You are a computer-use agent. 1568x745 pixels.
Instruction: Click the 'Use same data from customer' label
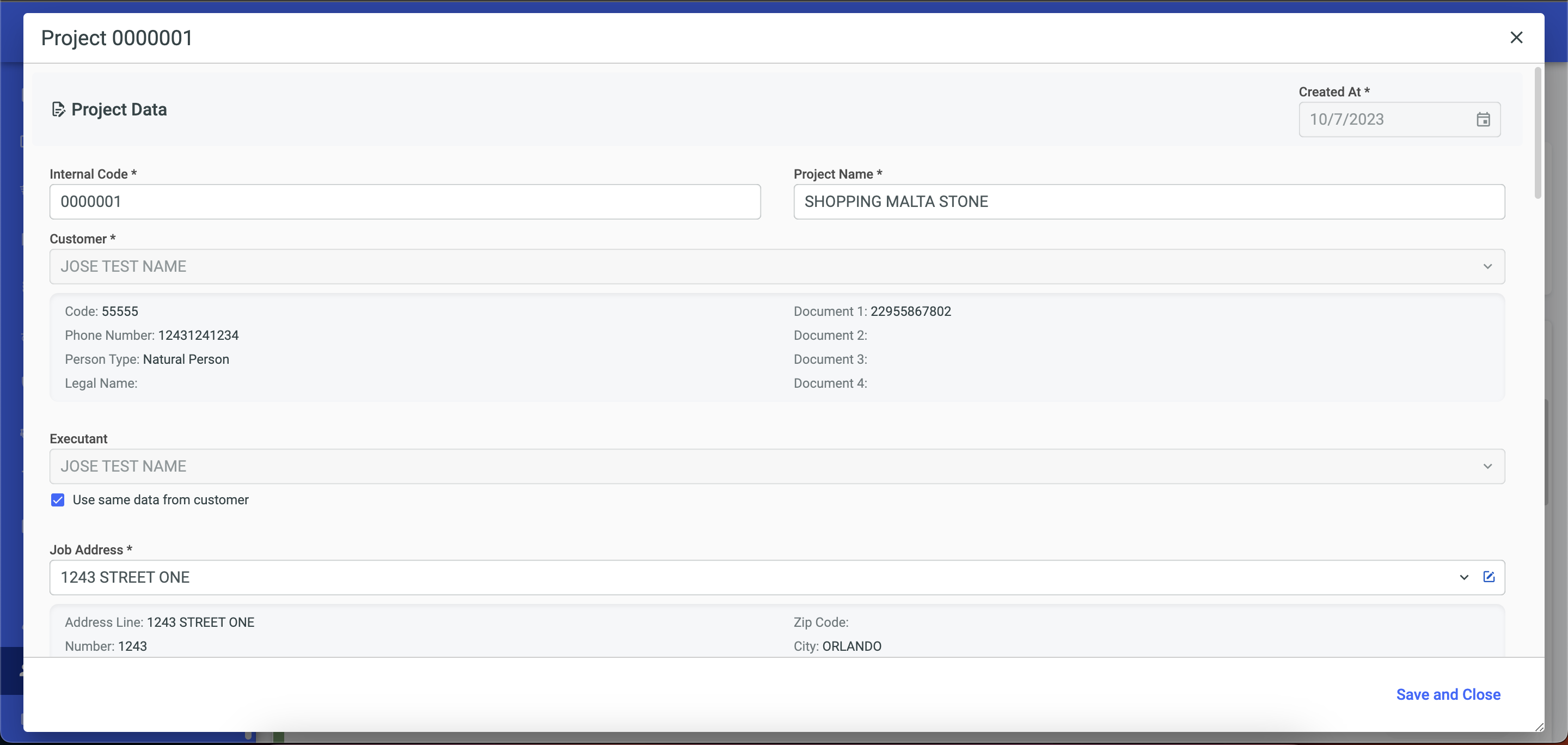(x=161, y=500)
